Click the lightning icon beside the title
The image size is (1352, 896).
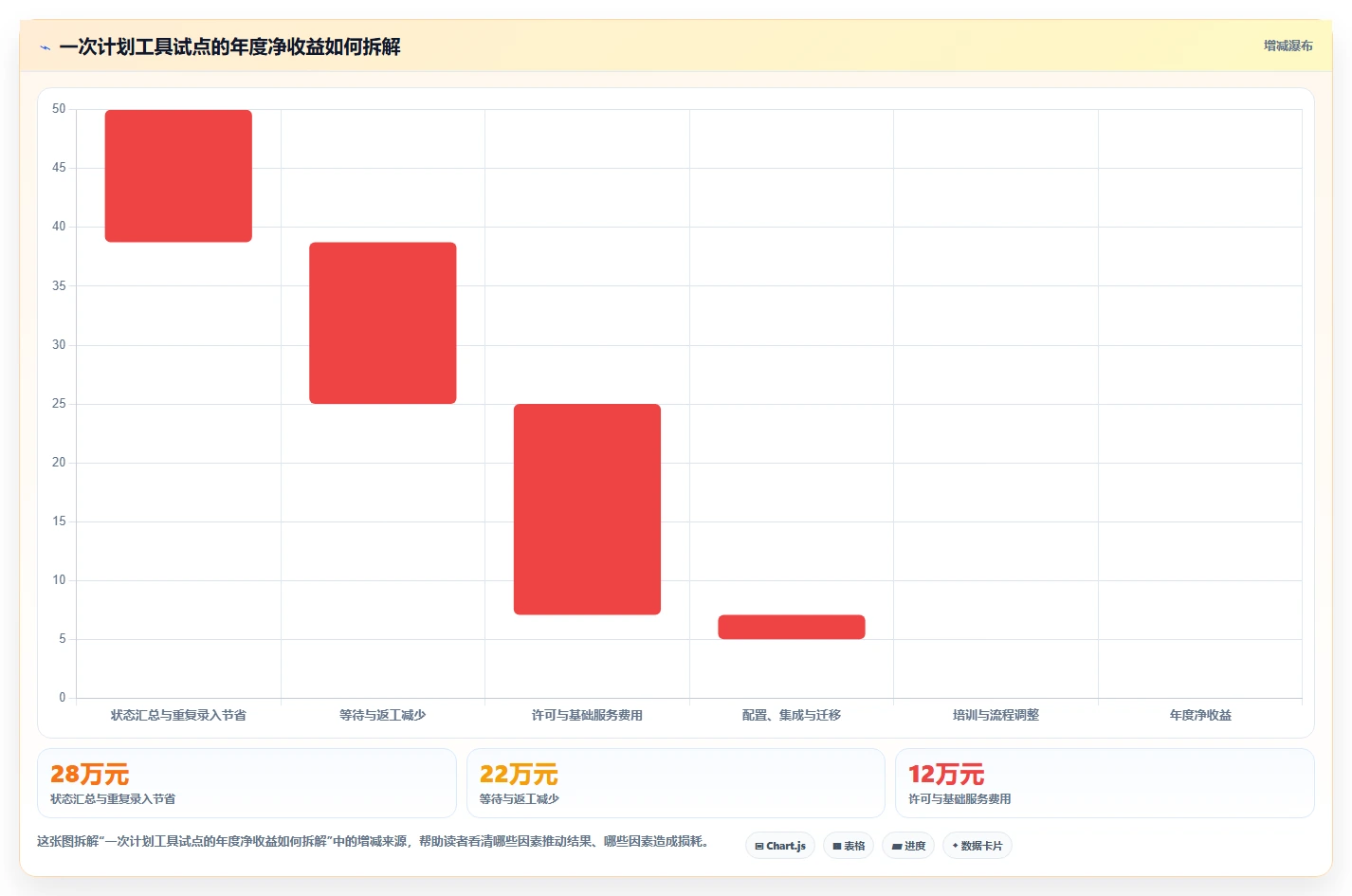pyautogui.click(x=45, y=47)
